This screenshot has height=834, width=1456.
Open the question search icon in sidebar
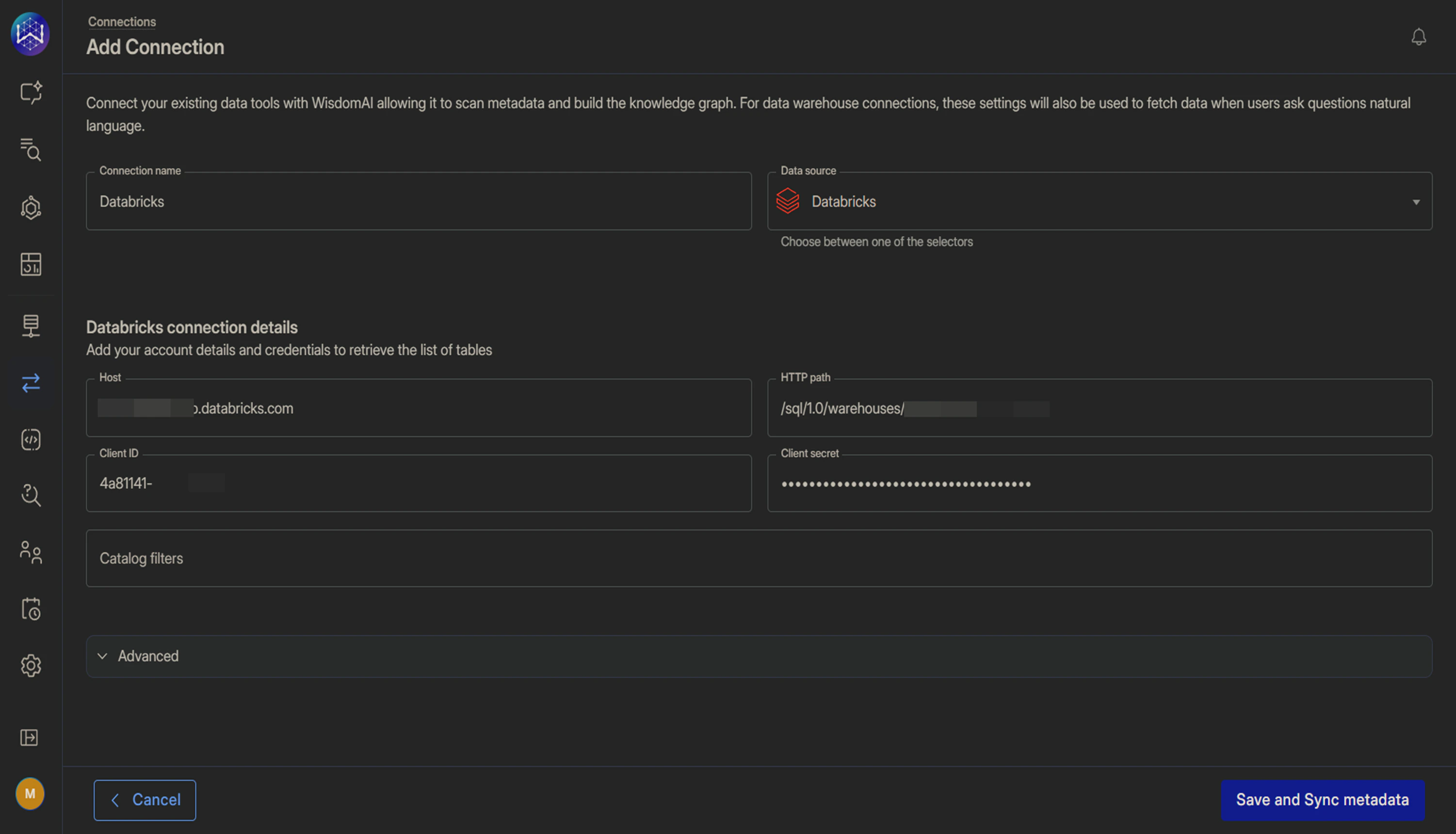point(31,495)
